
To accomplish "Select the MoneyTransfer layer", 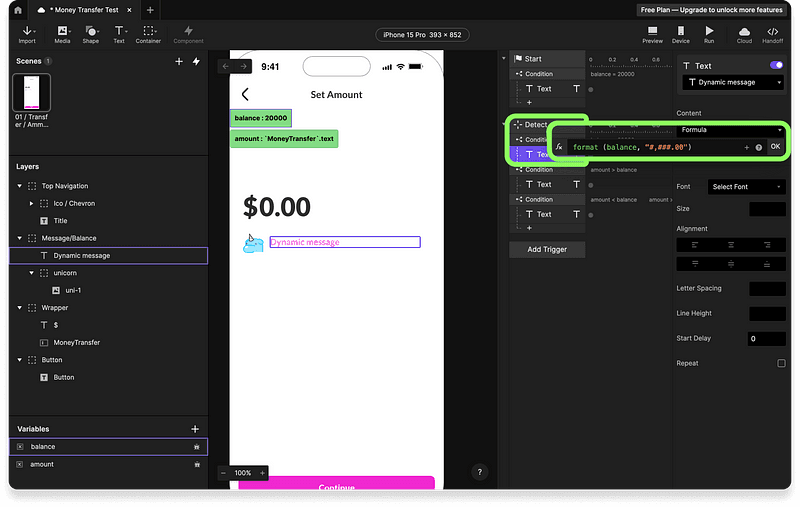I will (109, 343).
